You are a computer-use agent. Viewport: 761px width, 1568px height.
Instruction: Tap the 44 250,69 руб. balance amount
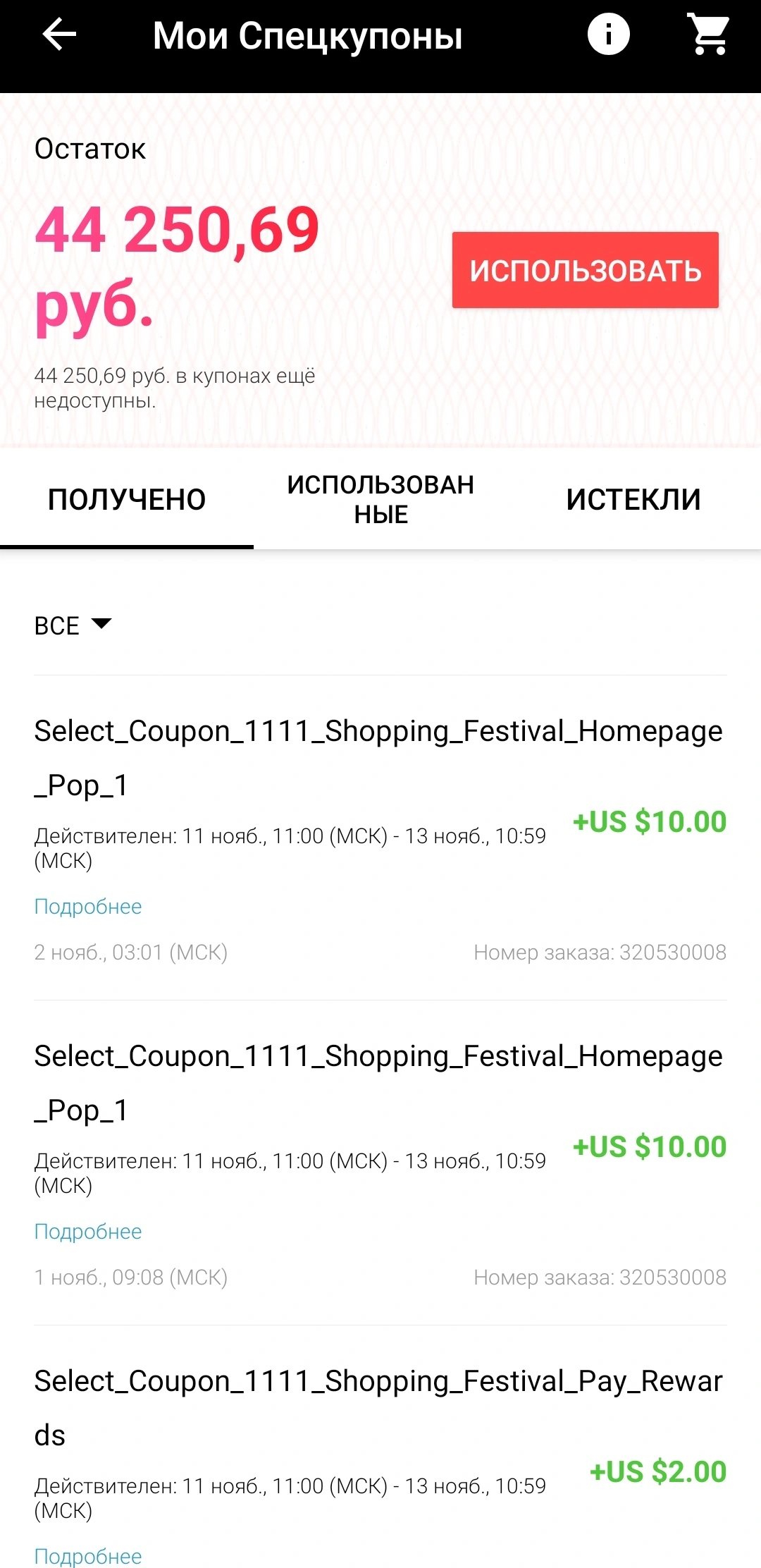177,267
